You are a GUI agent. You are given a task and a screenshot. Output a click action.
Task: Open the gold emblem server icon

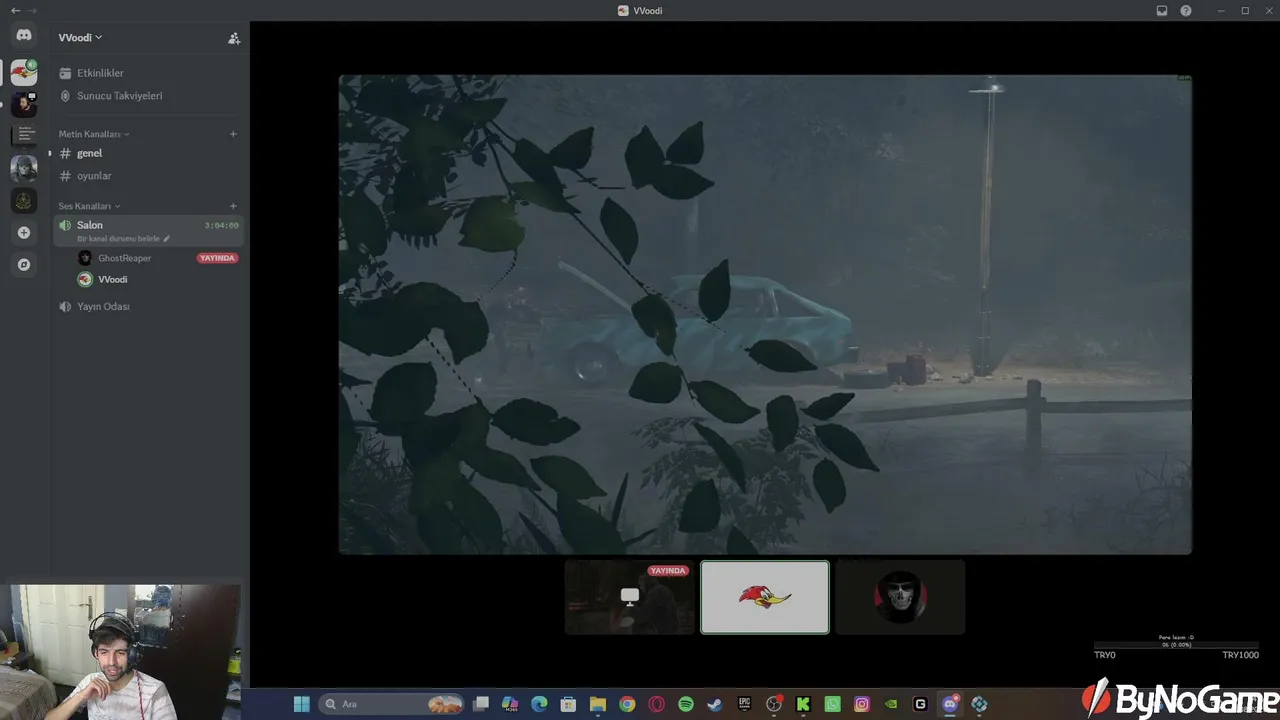coord(24,200)
